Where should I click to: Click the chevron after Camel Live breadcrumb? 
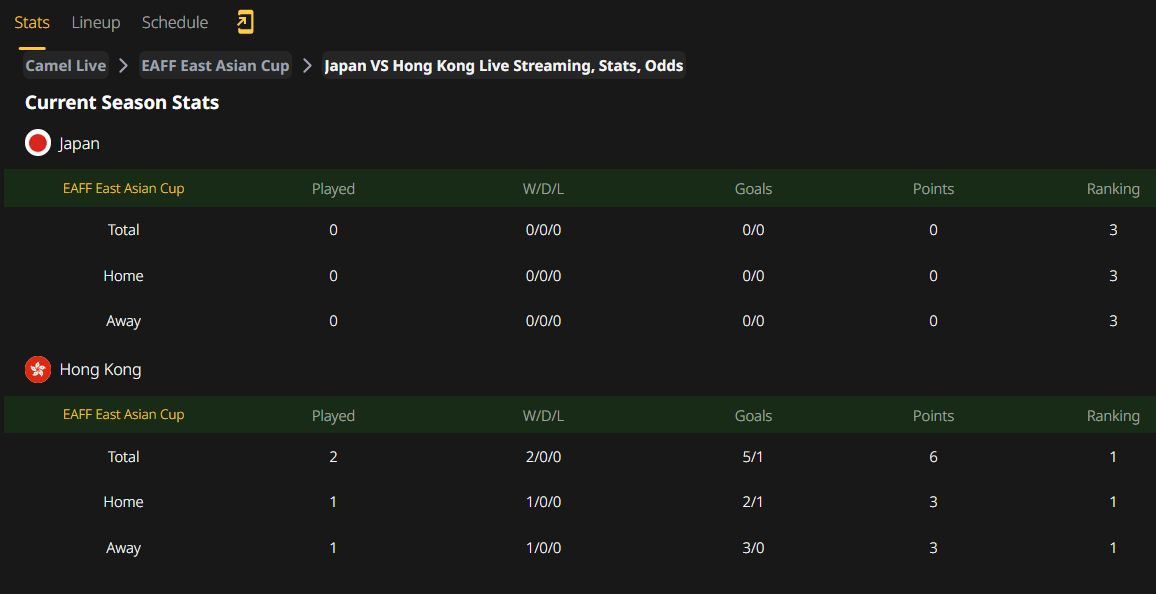point(123,66)
